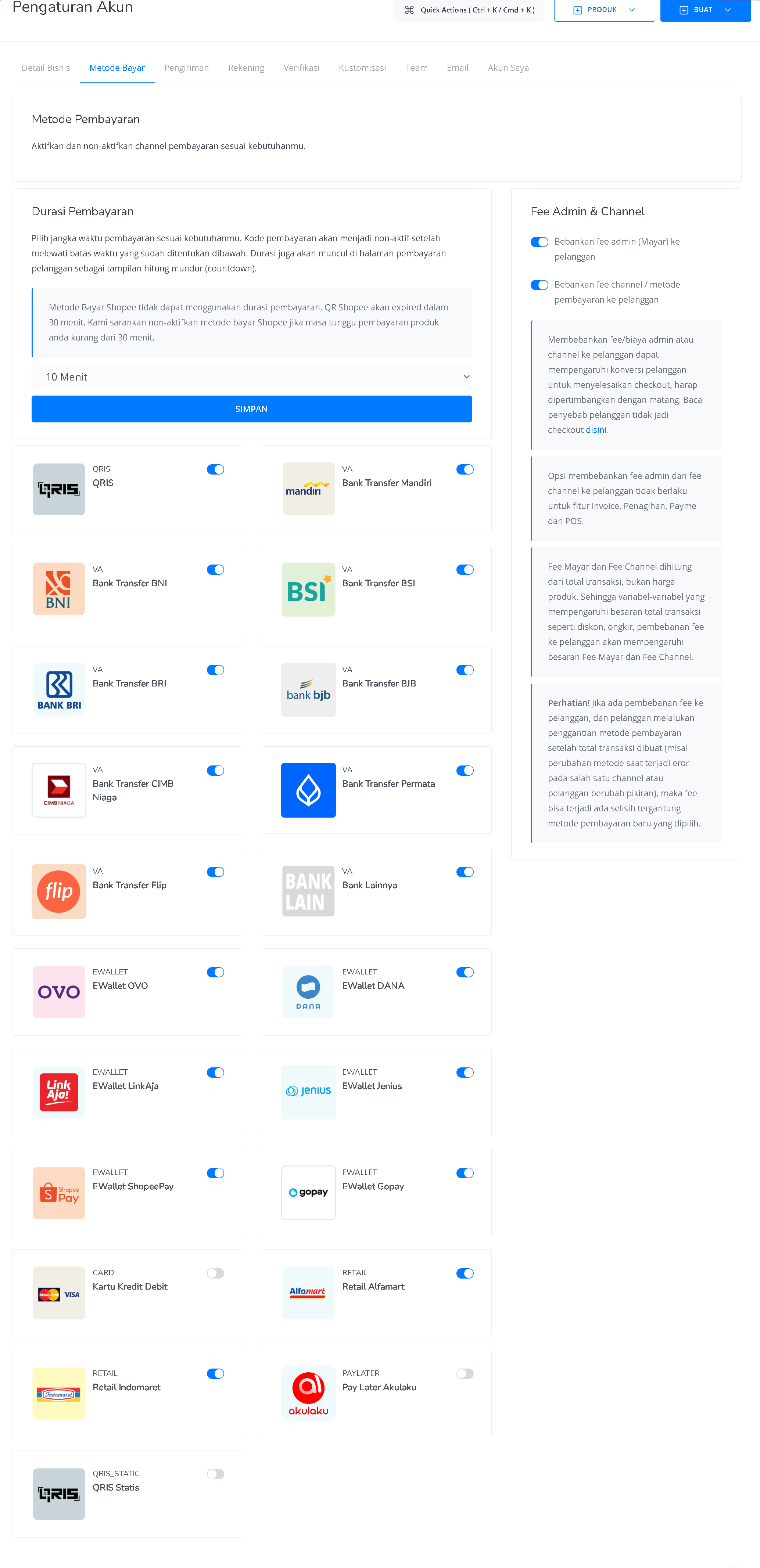Click the bank bjb logo
The height and width of the screenshot is (1568, 760).
[308, 690]
